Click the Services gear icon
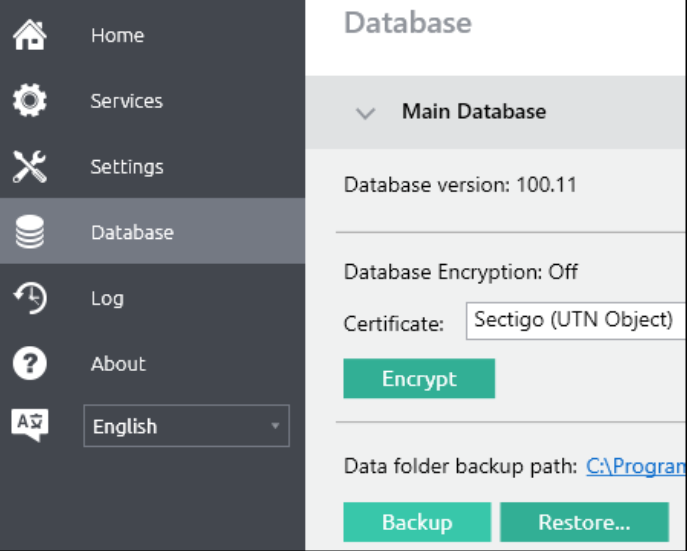Viewport: 687px width, 551px height. (x=29, y=101)
